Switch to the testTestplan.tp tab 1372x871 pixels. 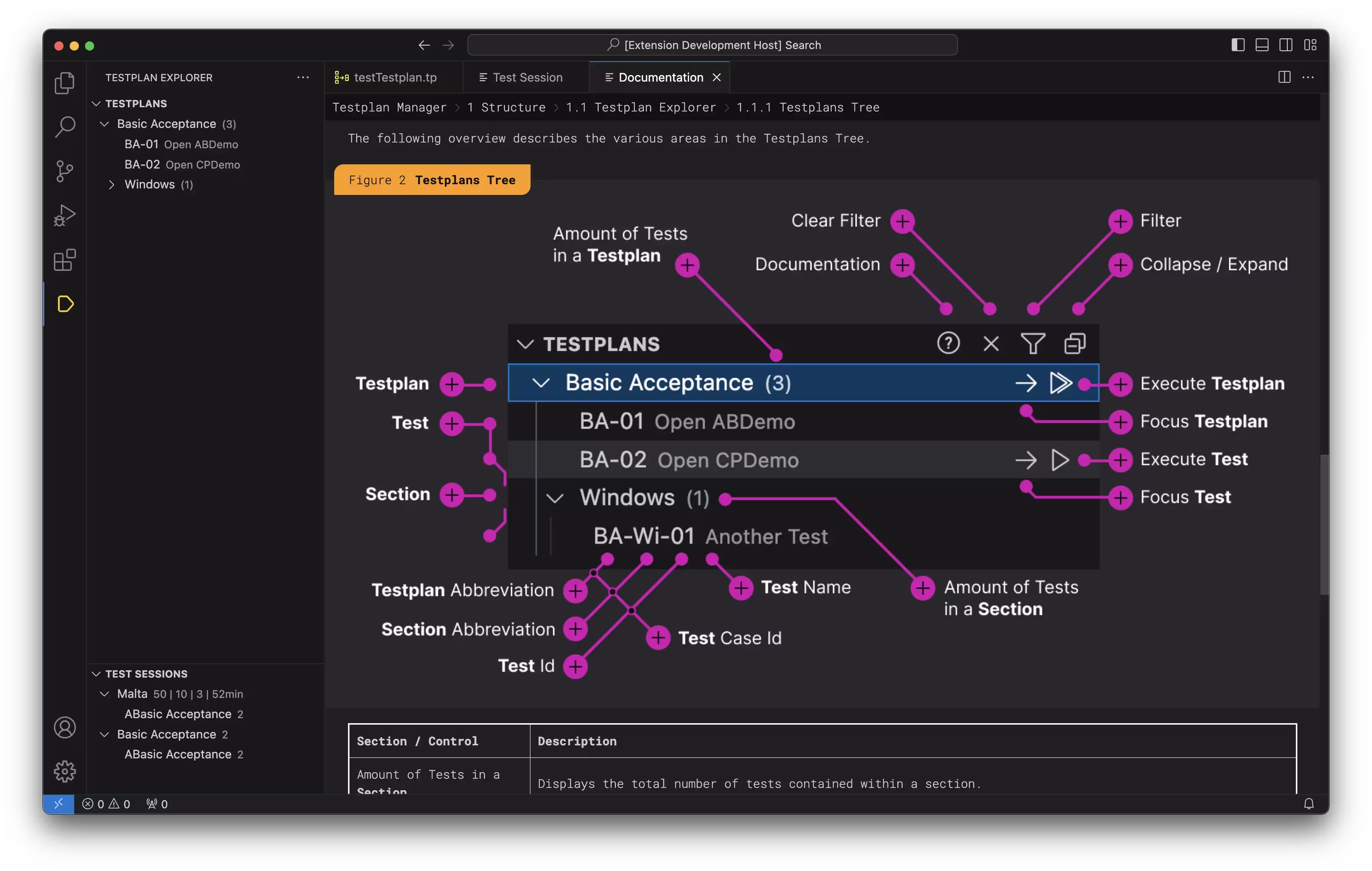(x=394, y=77)
